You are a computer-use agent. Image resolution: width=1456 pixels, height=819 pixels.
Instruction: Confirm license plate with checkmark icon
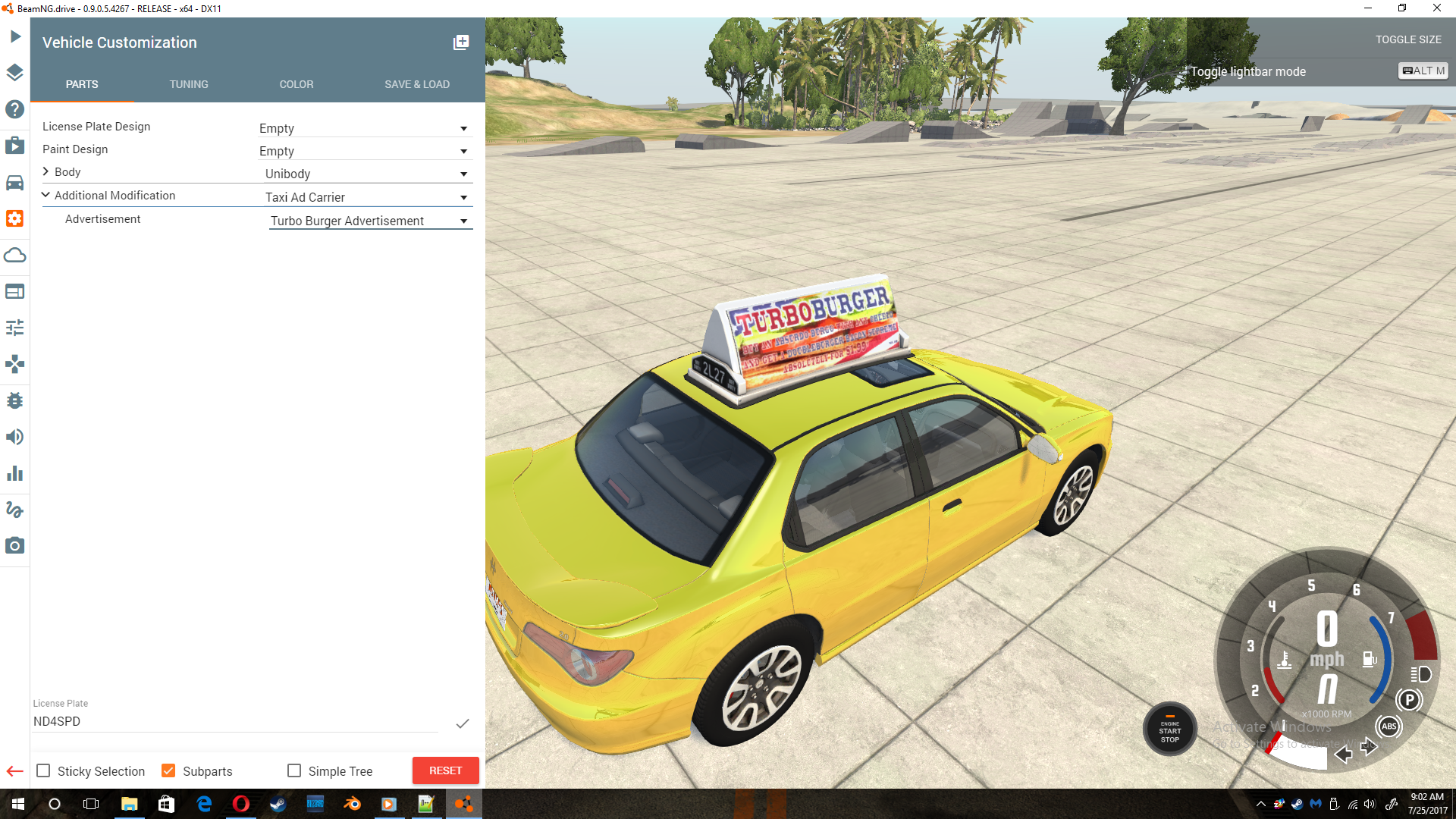[462, 723]
